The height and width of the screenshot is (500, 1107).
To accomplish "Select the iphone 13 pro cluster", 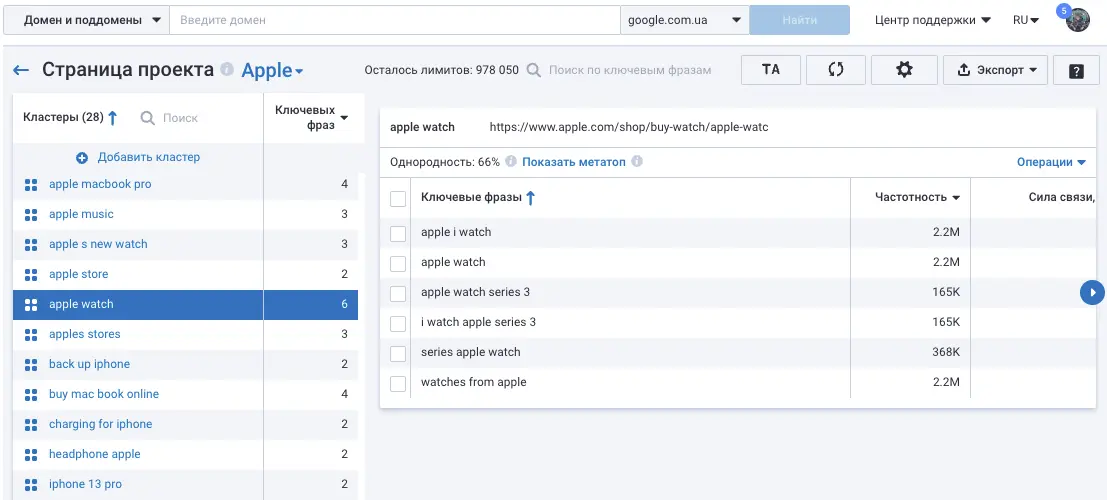I will (85, 484).
